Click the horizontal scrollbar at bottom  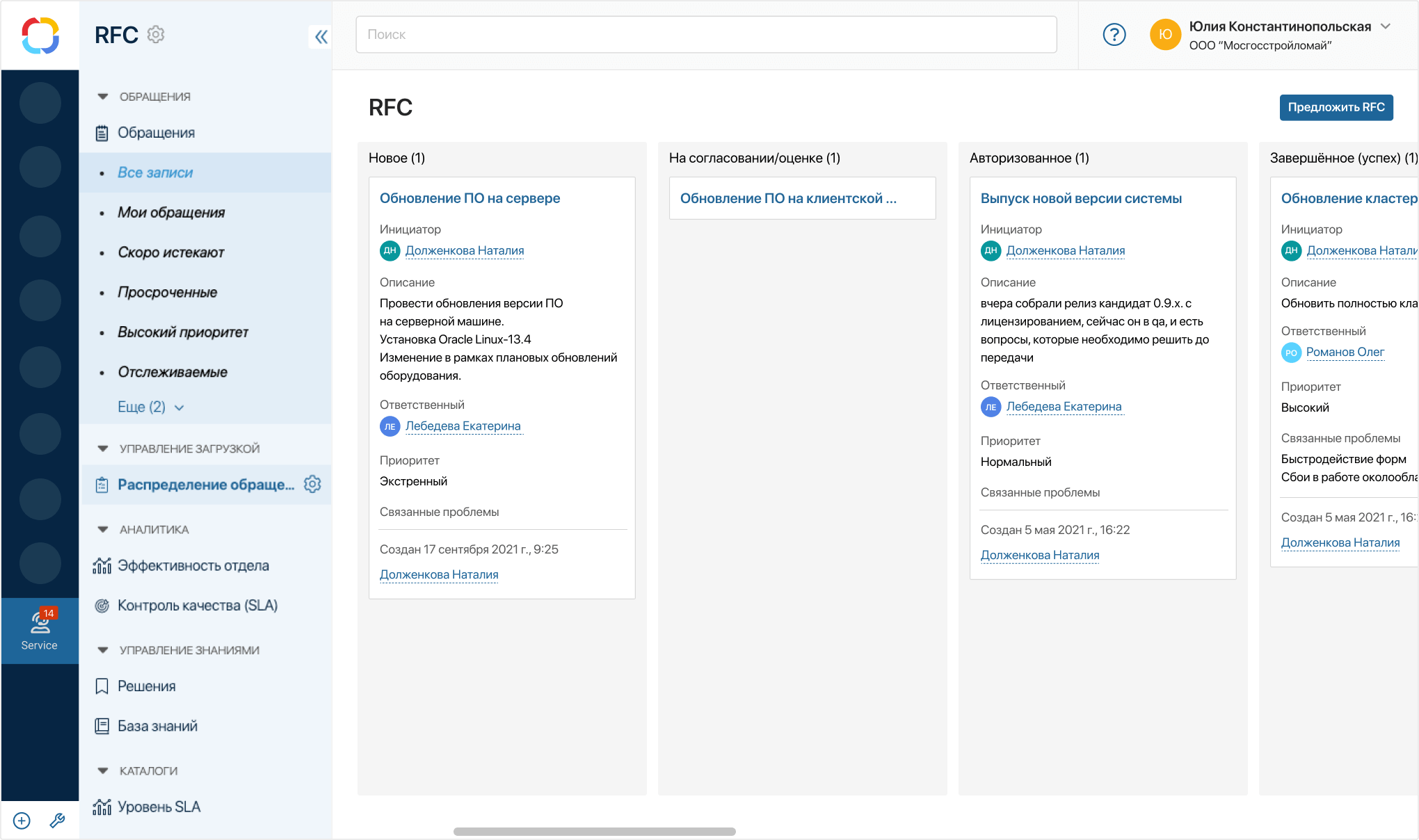[595, 832]
